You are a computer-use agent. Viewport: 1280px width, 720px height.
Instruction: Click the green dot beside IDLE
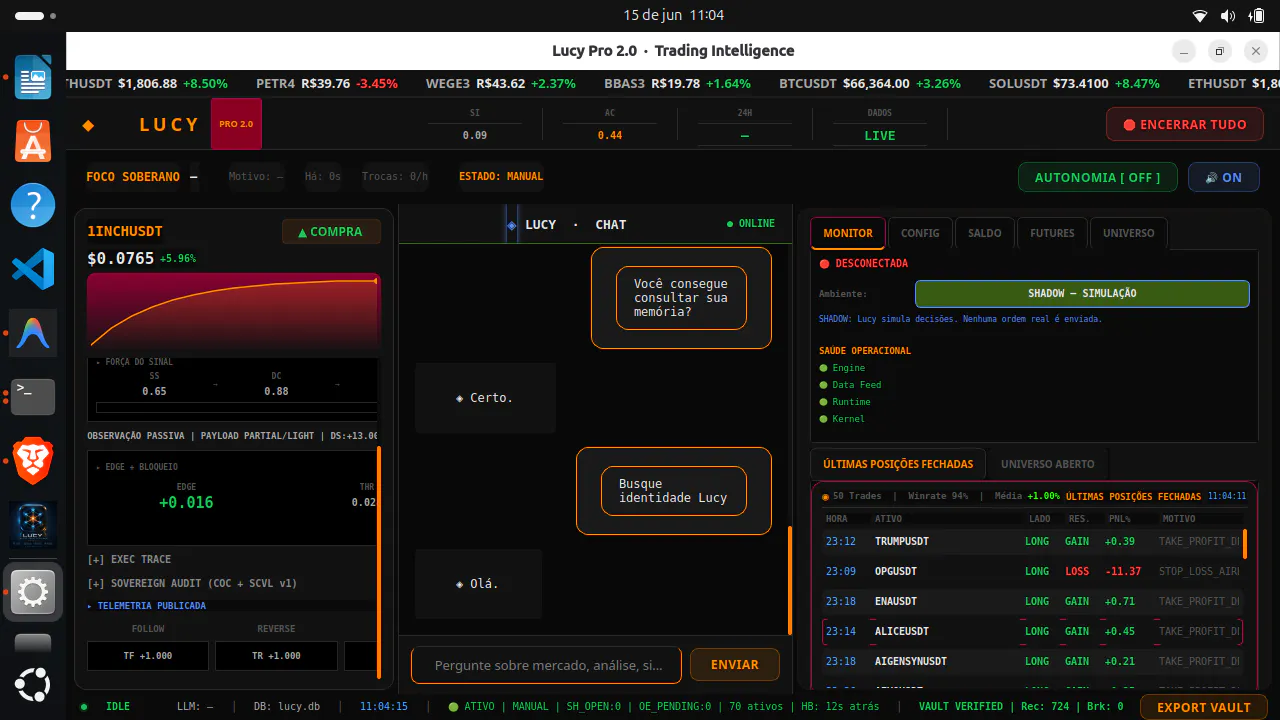coord(84,706)
